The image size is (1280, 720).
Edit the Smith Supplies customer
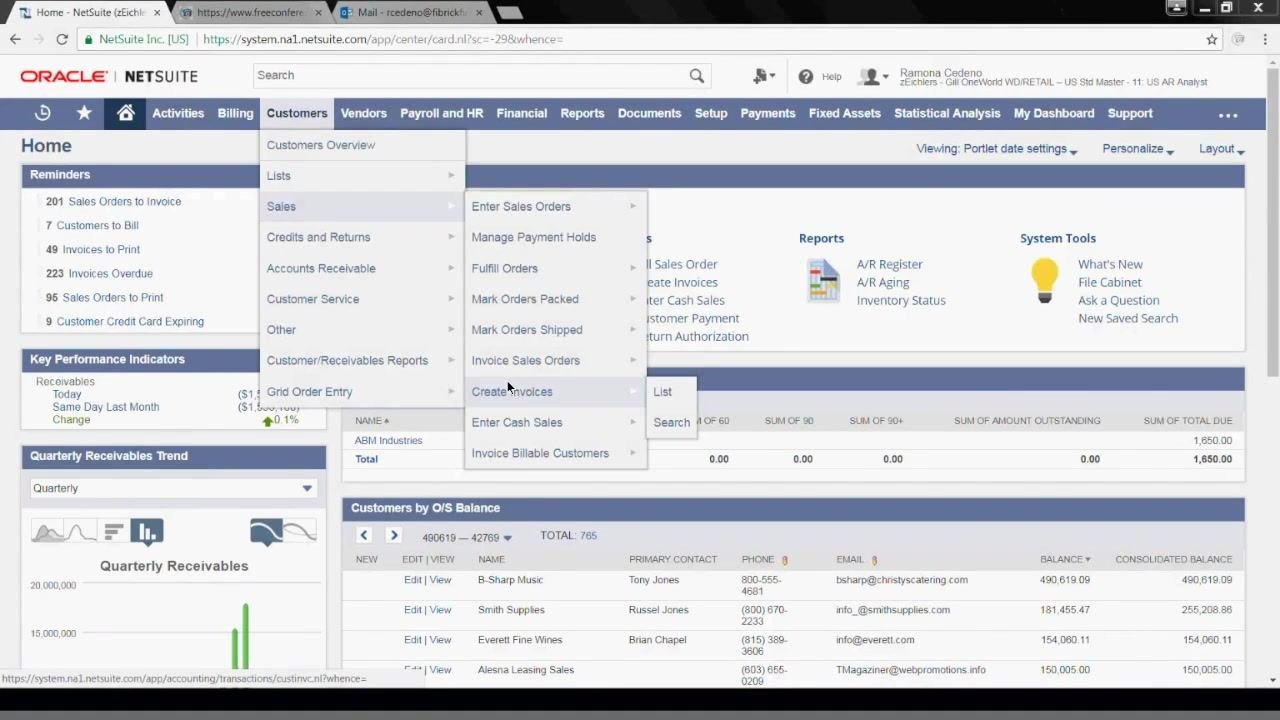point(412,610)
